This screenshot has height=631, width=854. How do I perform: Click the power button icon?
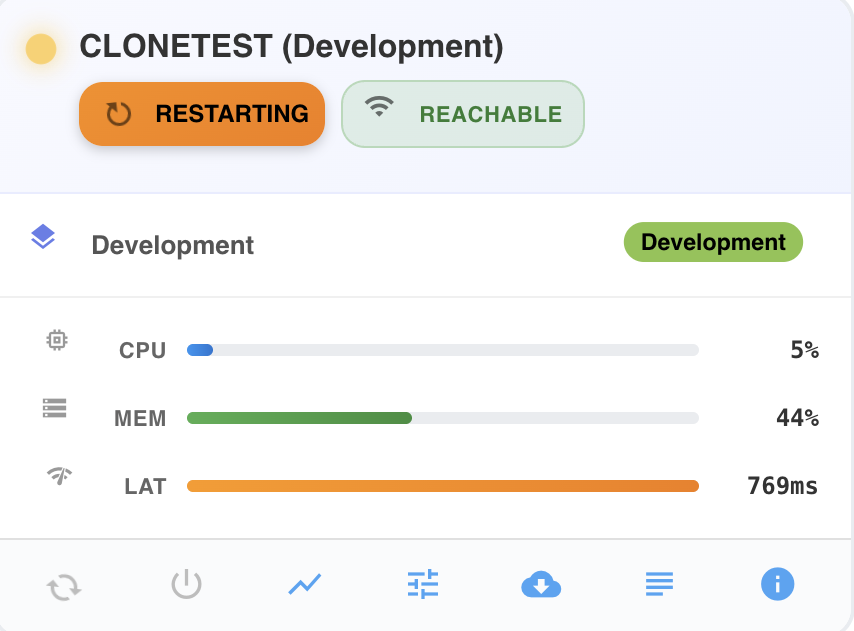pyautogui.click(x=187, y=584)
